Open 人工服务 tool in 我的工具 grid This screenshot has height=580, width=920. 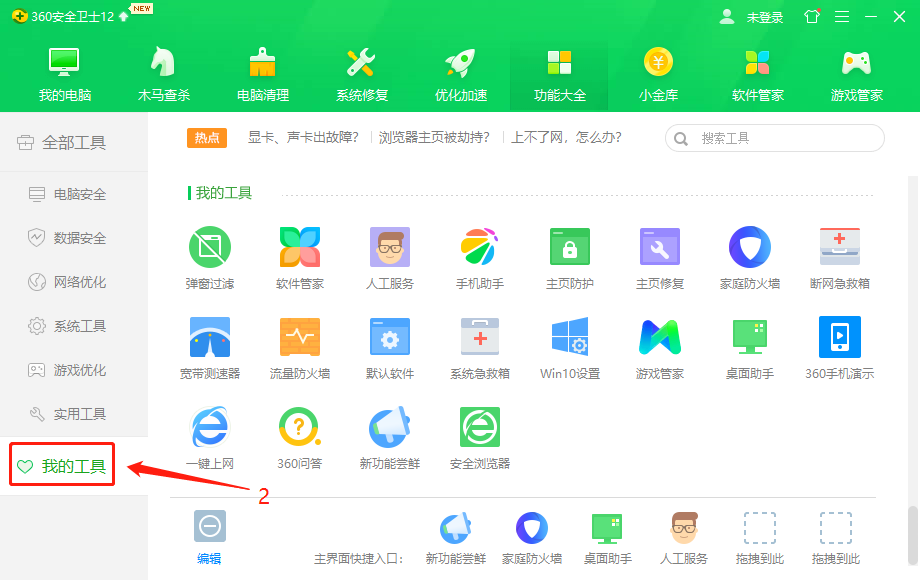(x=390, y=259)
